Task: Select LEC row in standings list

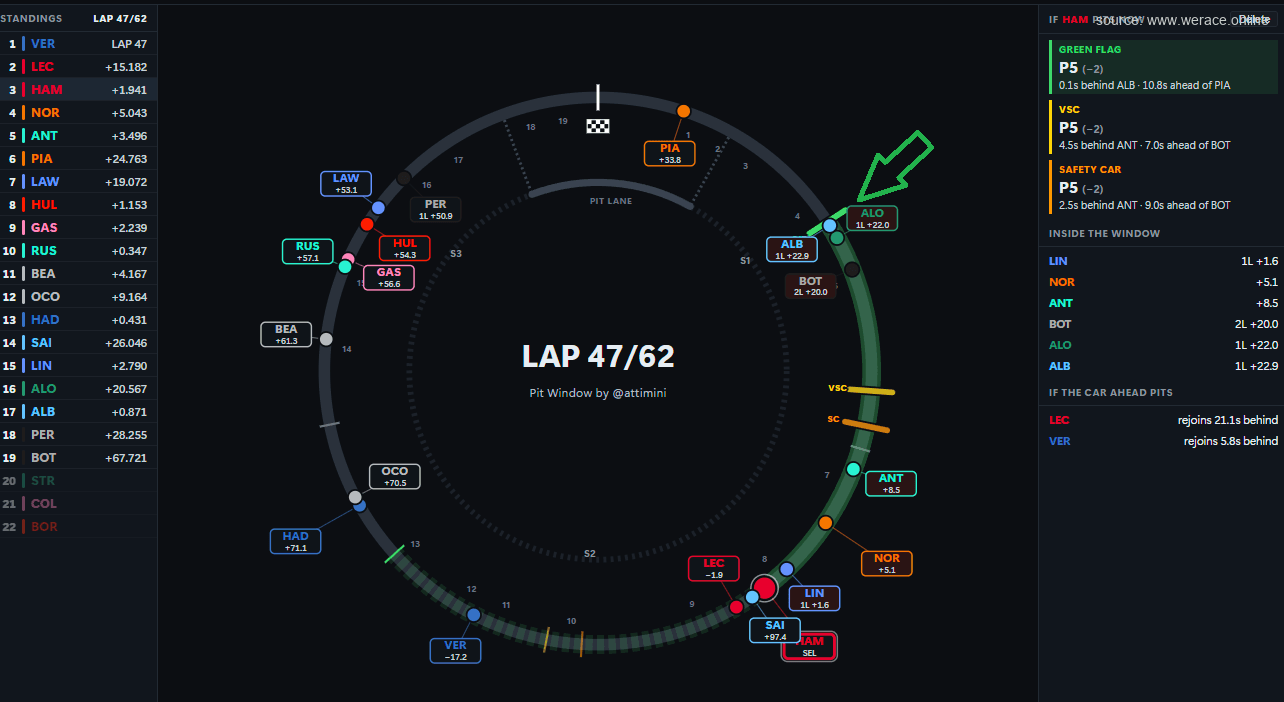Action: coord(78,67)
